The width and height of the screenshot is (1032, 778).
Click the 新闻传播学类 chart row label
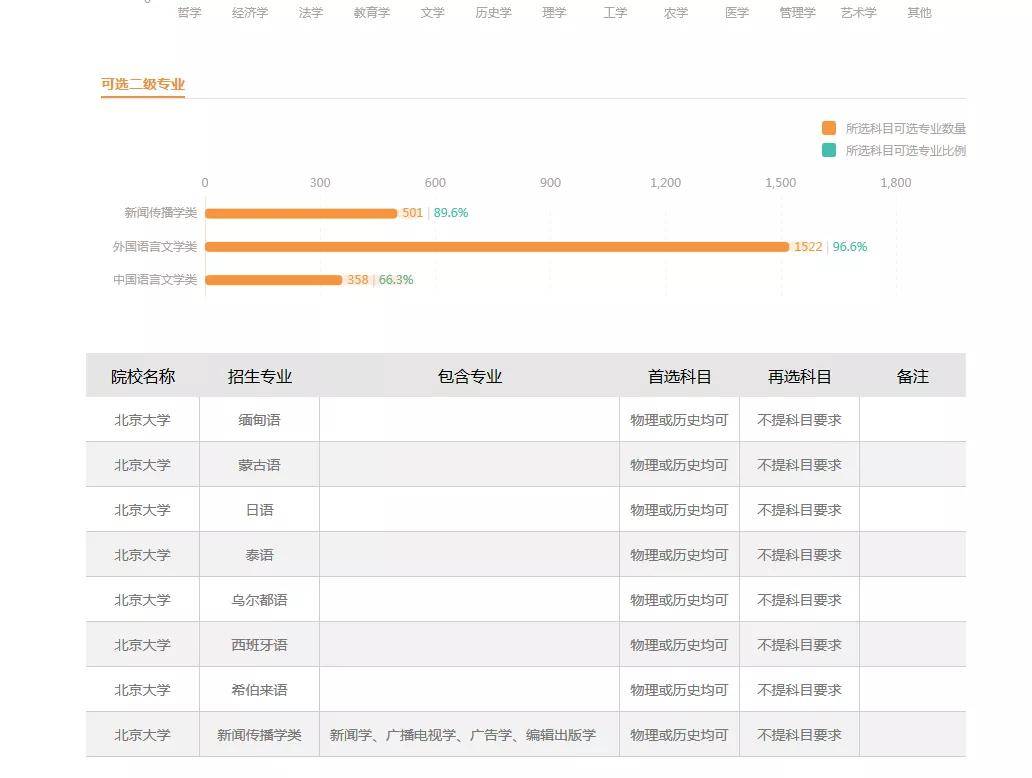tap(161, 213)
